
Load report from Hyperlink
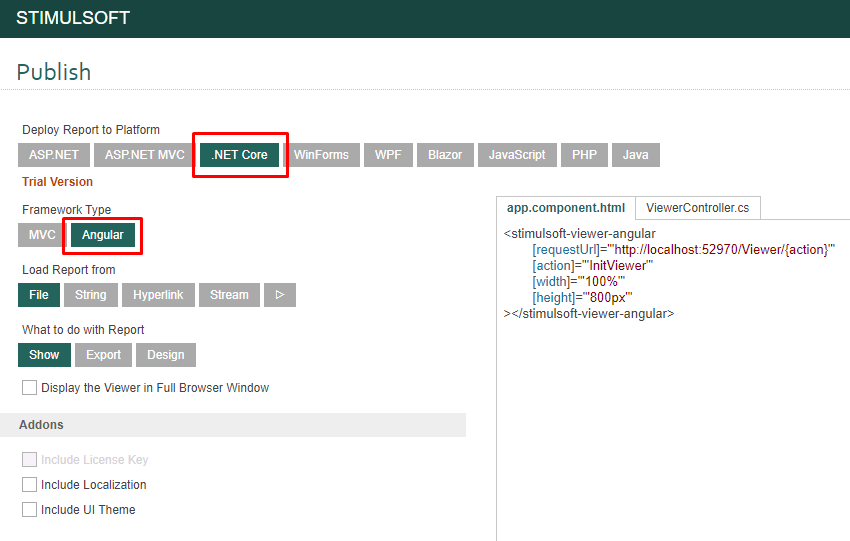[x=158, y=295]
